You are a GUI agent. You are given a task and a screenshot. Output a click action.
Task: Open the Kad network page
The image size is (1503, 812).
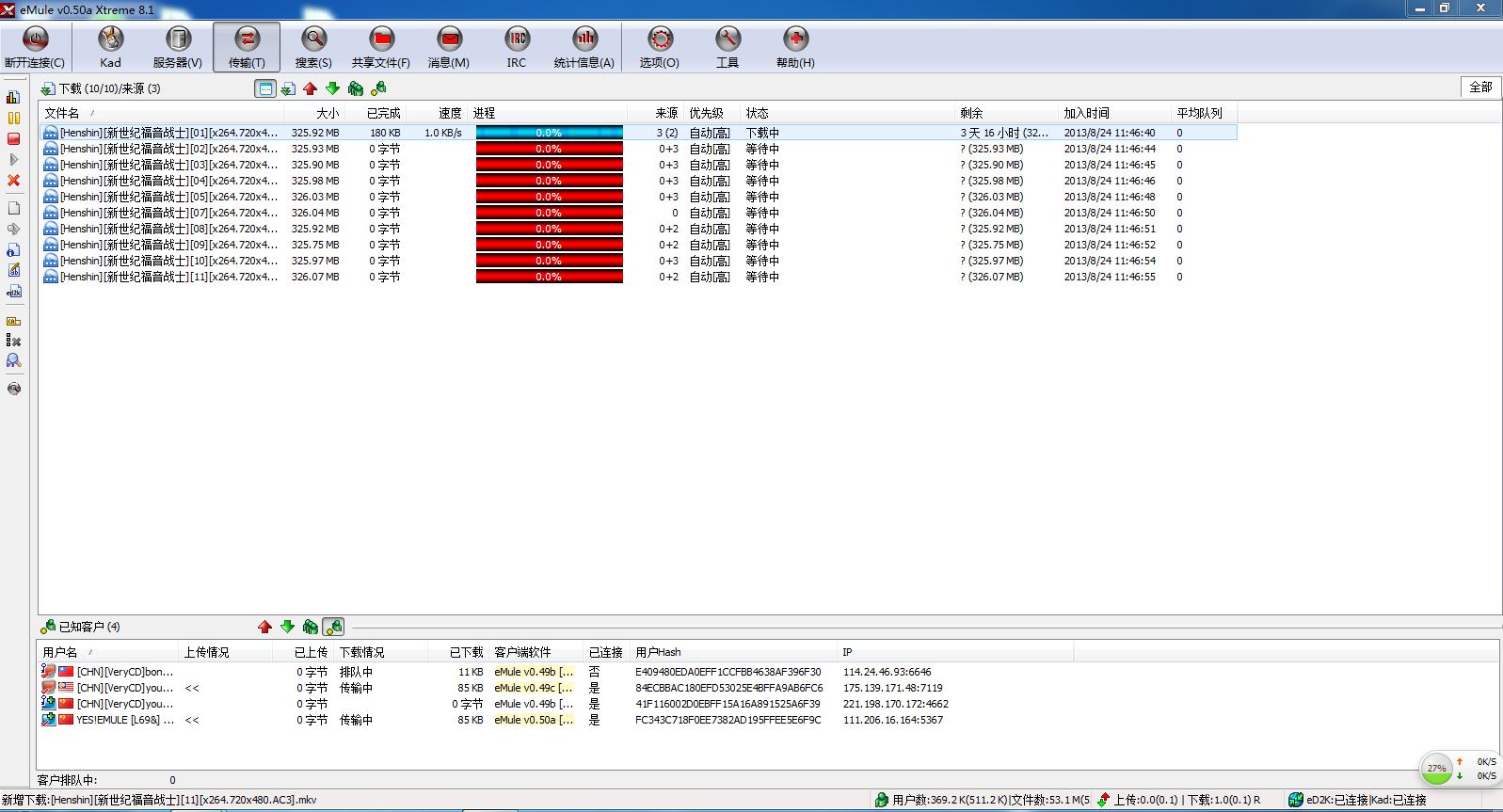click(x=110, y=47)
